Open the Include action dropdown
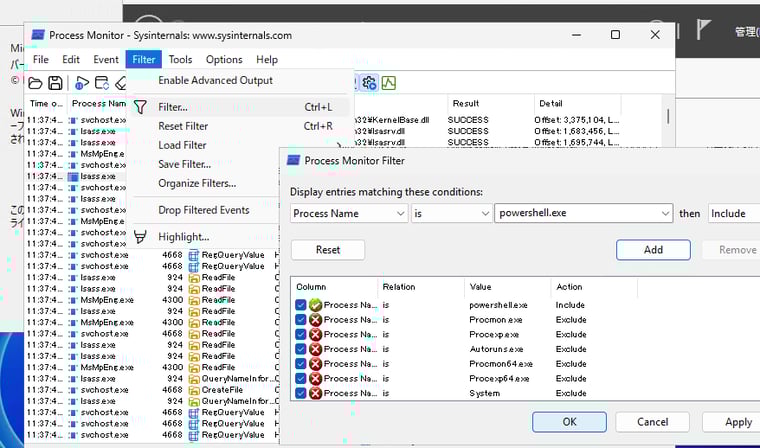This screenshot has height=448, width=760. point(734,213)
